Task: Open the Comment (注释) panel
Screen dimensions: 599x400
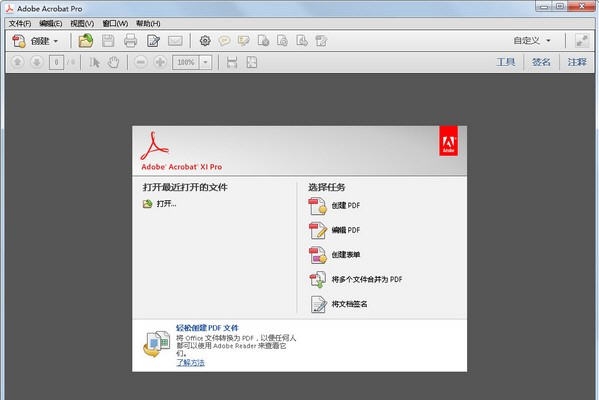Action: [576, 62]
